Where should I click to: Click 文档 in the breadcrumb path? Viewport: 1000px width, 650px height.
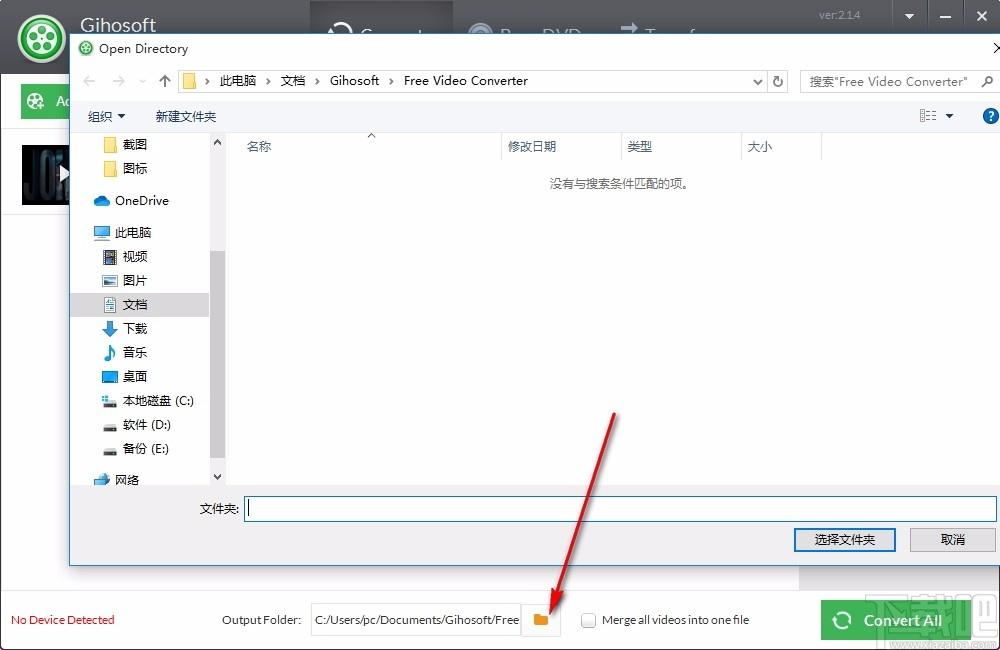pos(293,81)
